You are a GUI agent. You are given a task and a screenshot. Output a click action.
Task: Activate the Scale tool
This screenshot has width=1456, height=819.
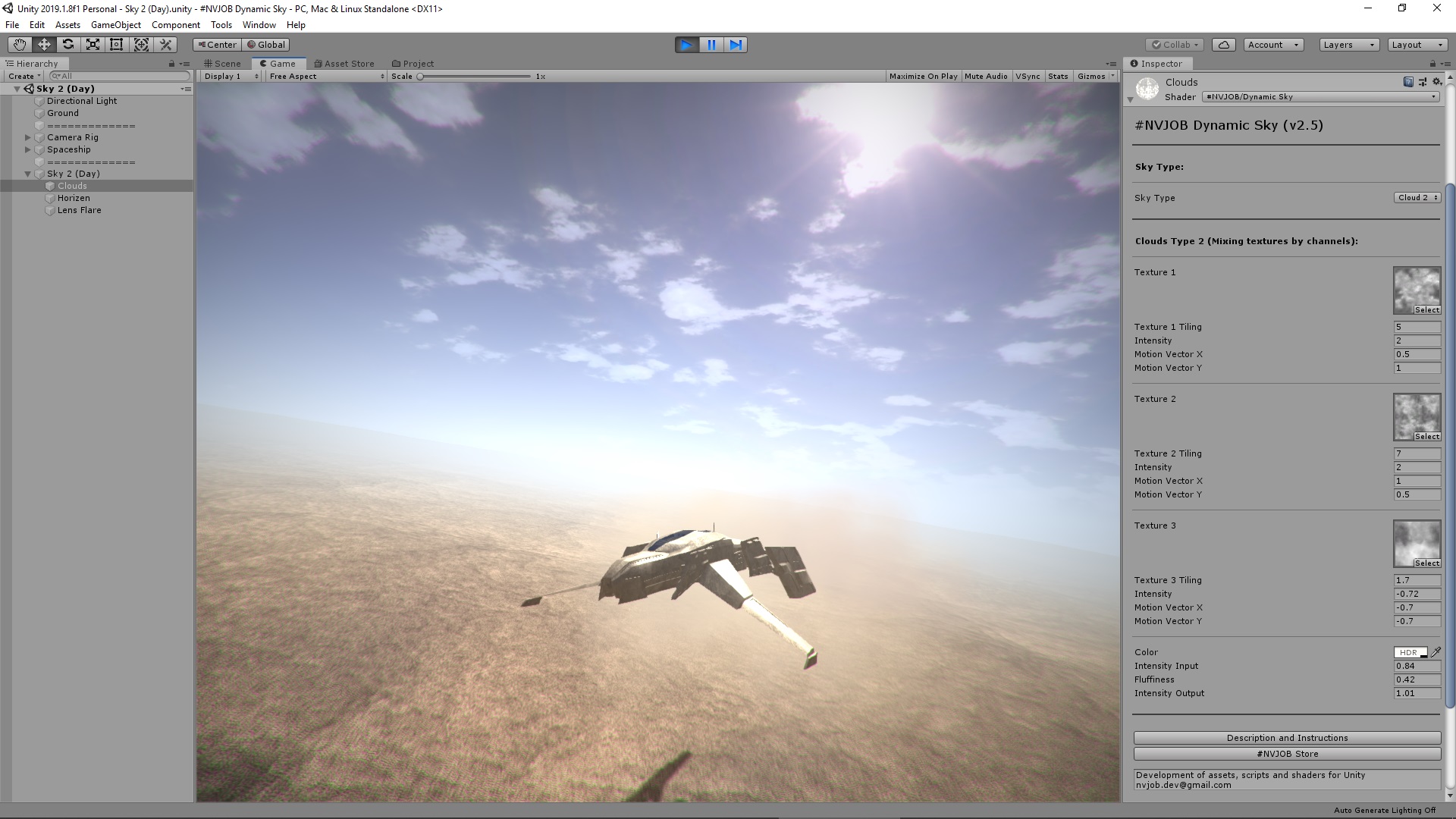93,44
